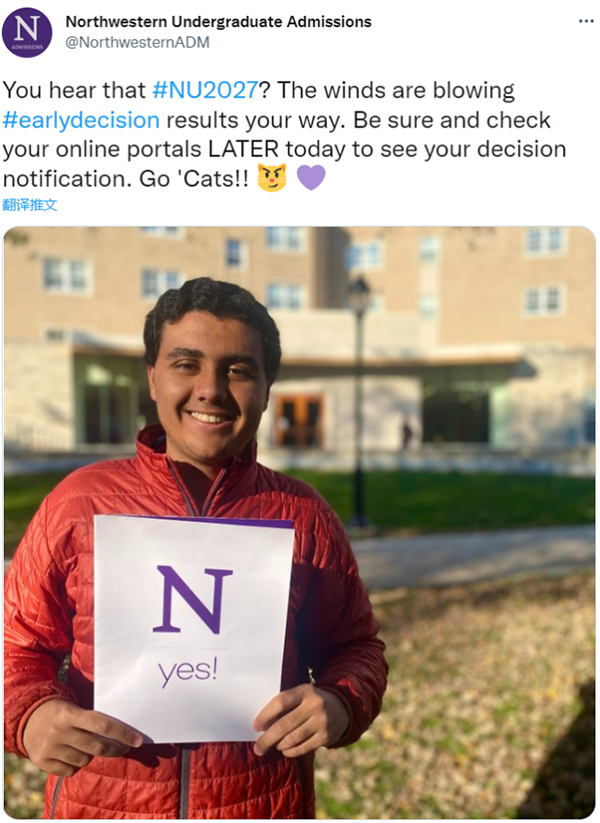
Task: Click the orange wooden doors in the background
Action: [x=298, y=421]
